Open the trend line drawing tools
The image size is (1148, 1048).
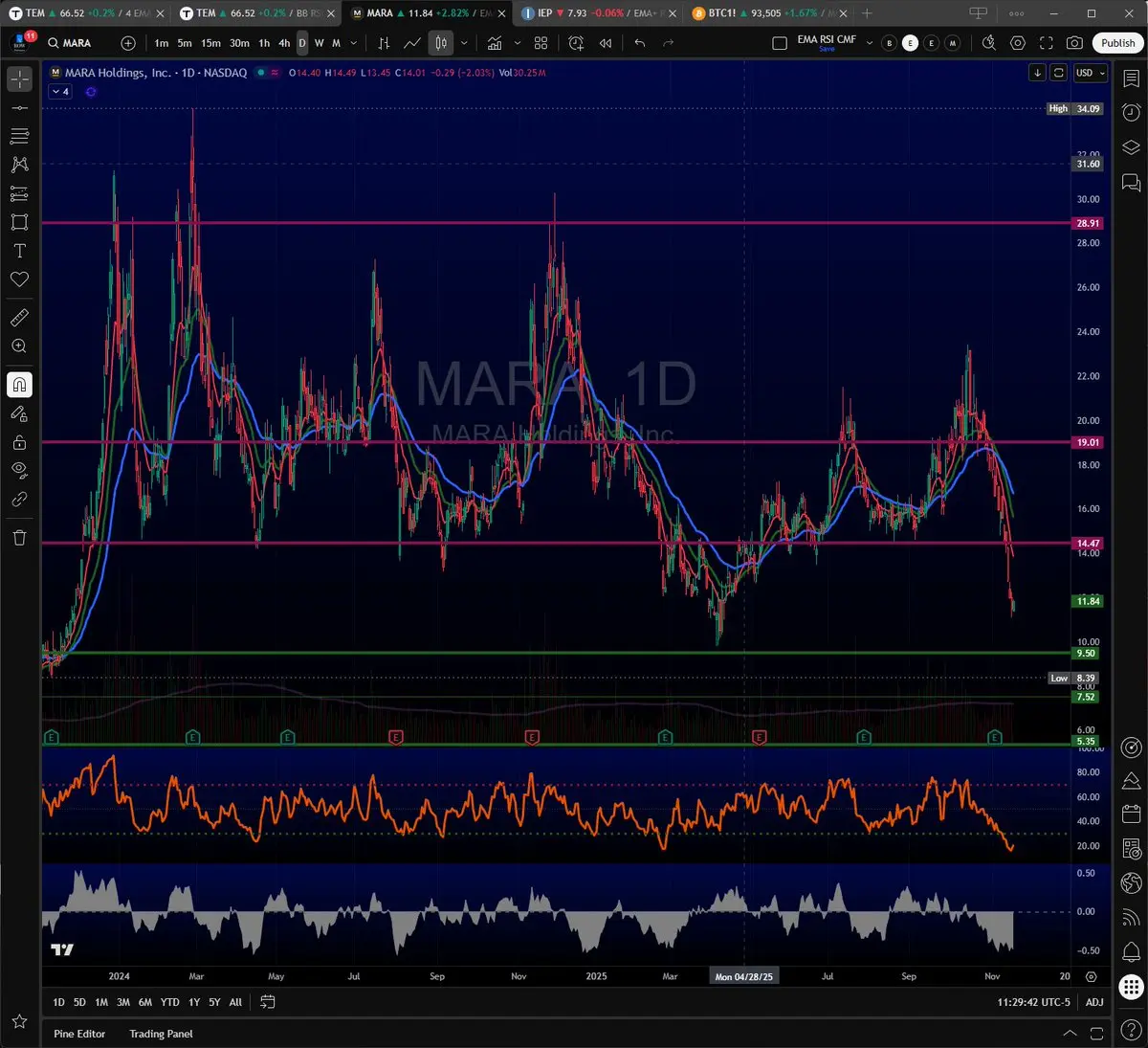click(19, 108)
